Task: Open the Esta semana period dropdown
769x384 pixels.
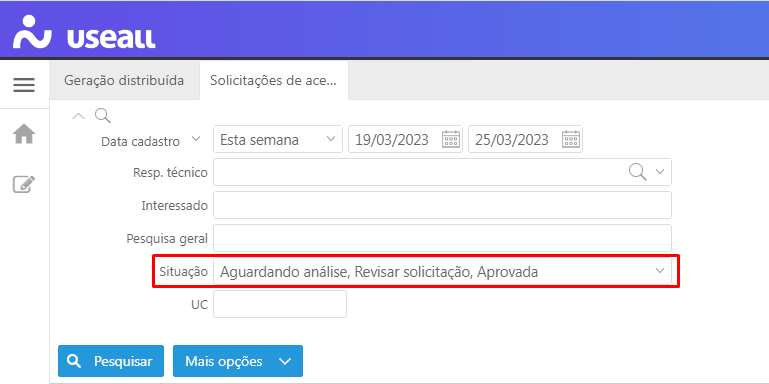Action: [278, 139]
